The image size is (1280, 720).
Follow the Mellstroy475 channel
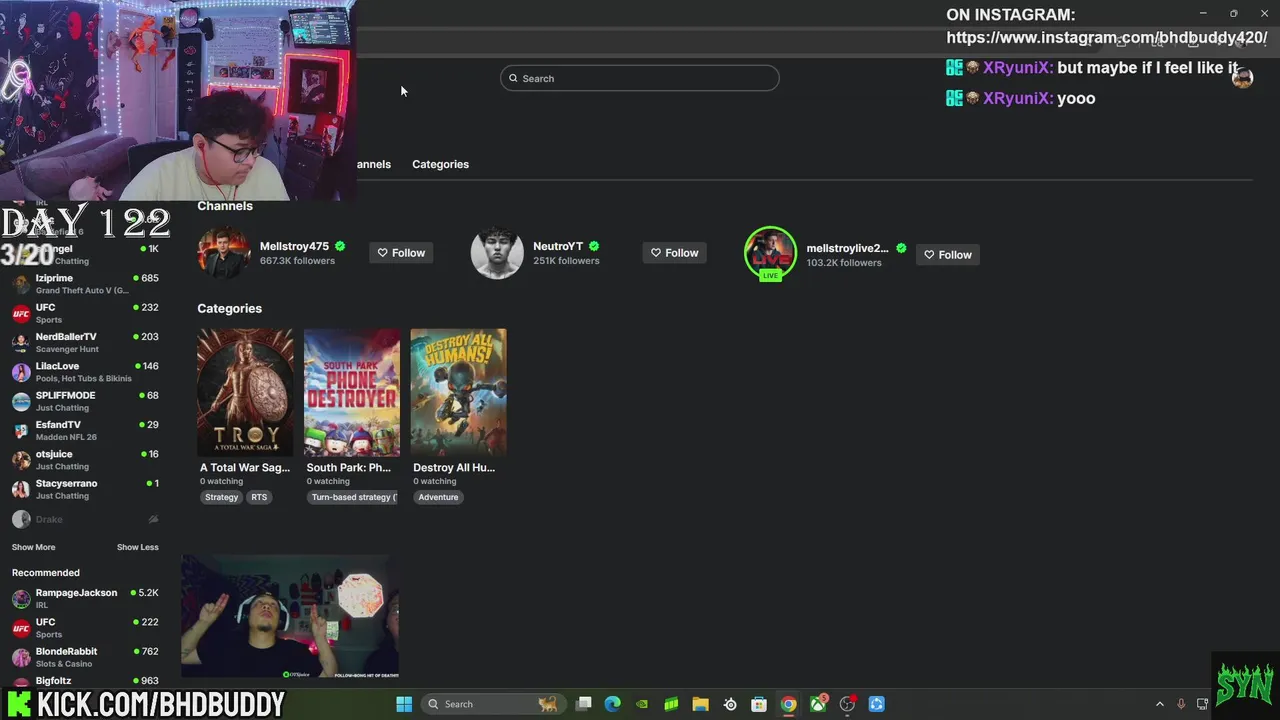pyautogui.click(x=401, y=253)
